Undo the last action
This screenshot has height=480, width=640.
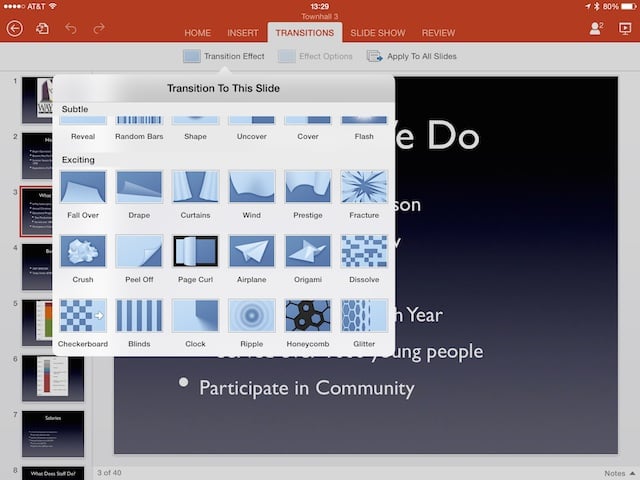click(71, 29)
